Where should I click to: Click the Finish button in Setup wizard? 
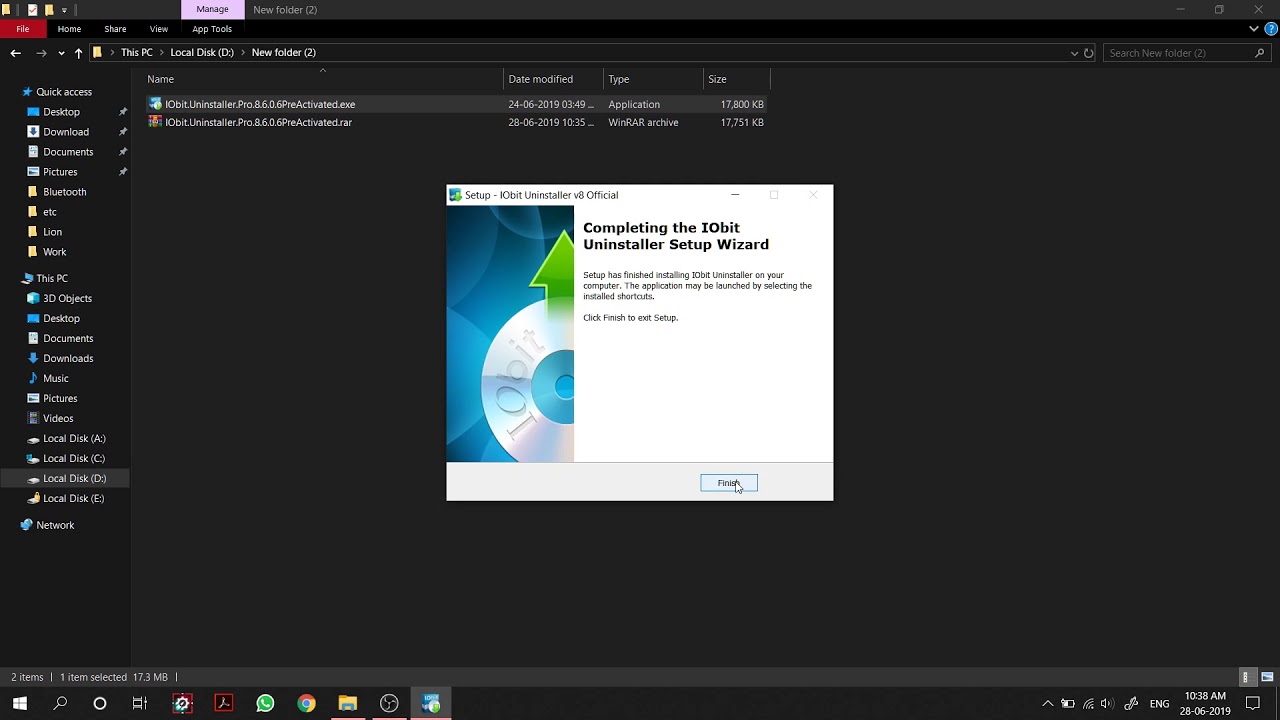729,483
